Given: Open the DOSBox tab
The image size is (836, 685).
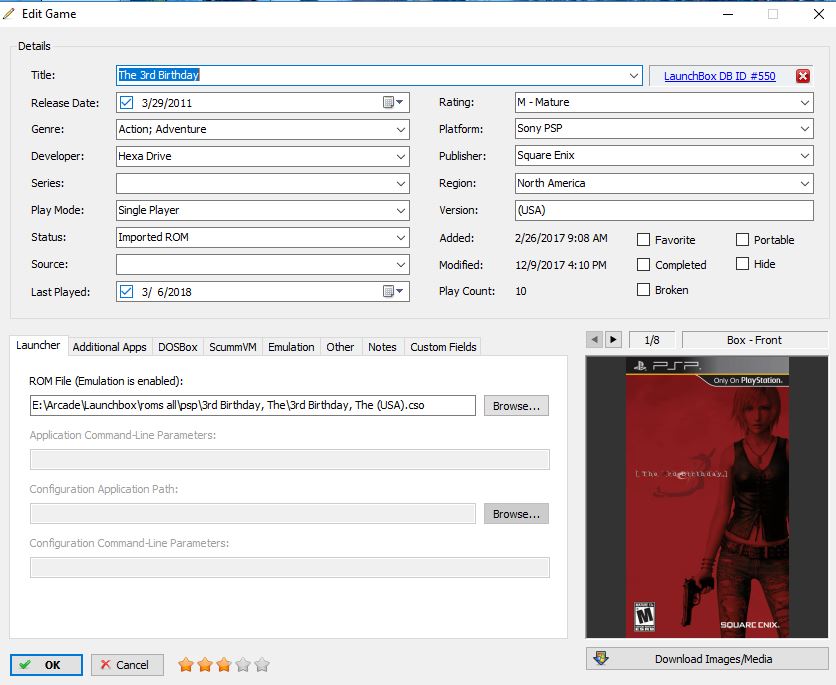Looking at the screenshot, I should pyautogui.click(x=178, y=347).
